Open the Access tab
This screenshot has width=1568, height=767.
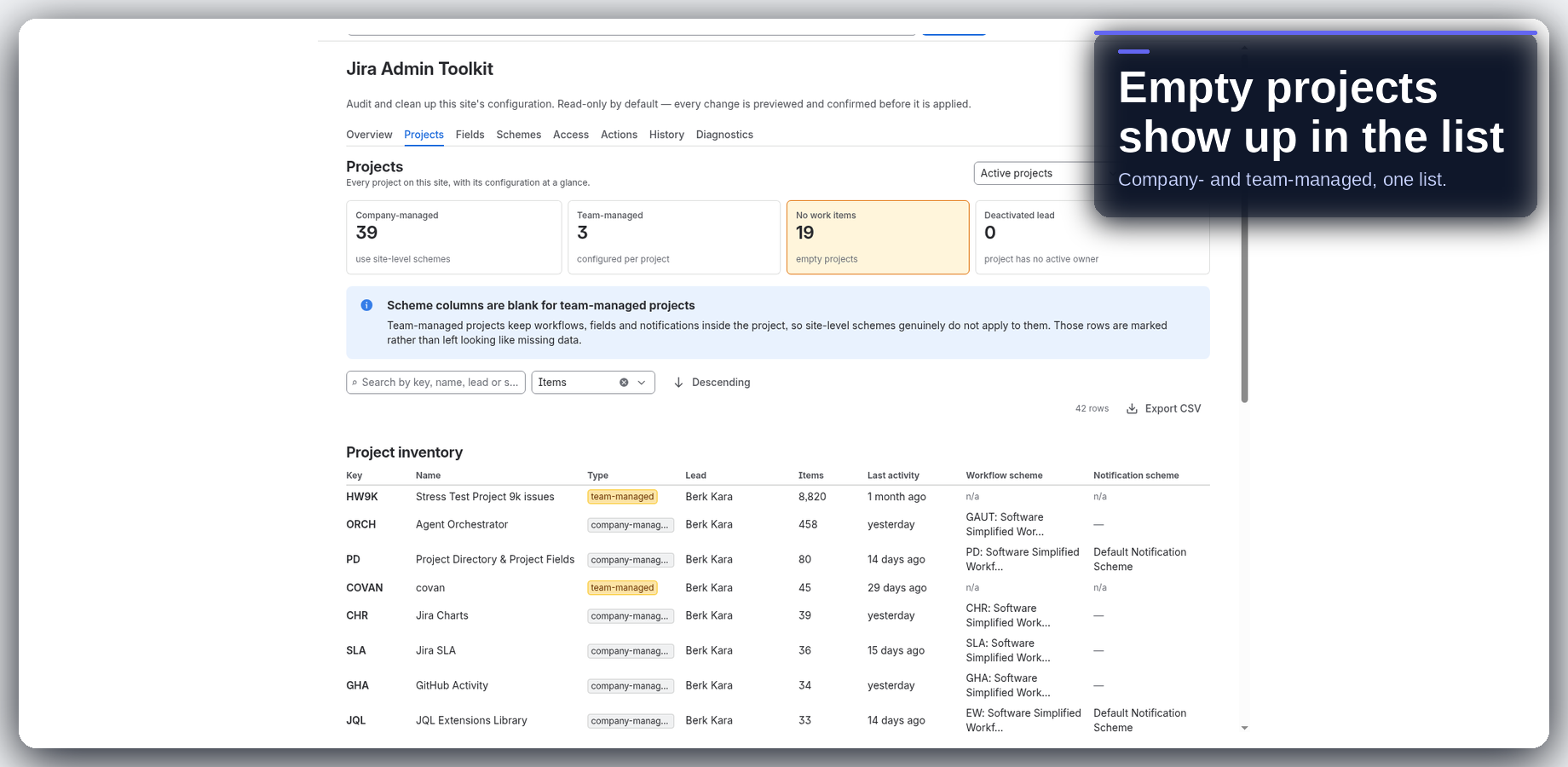pyautogui.click(x=571, y=135)
